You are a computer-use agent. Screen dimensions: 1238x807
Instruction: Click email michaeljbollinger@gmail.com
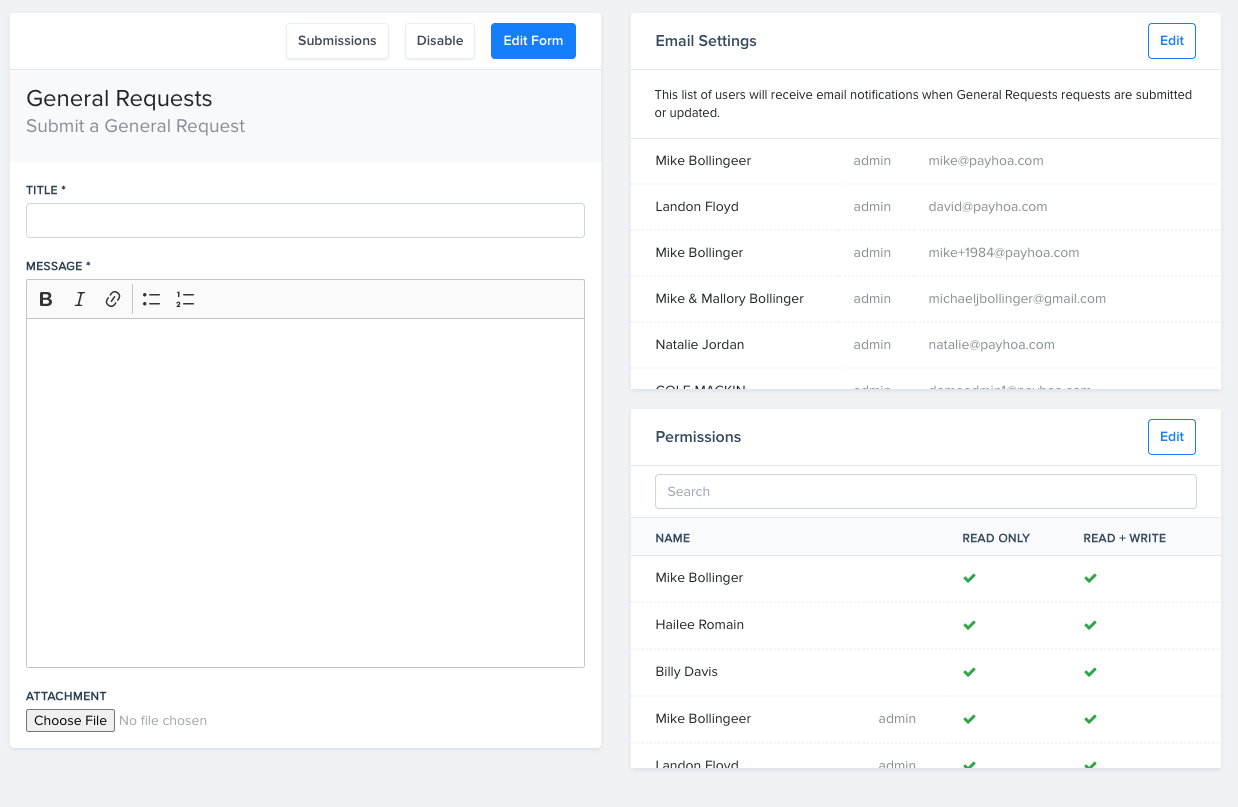tap(1017, 299)
